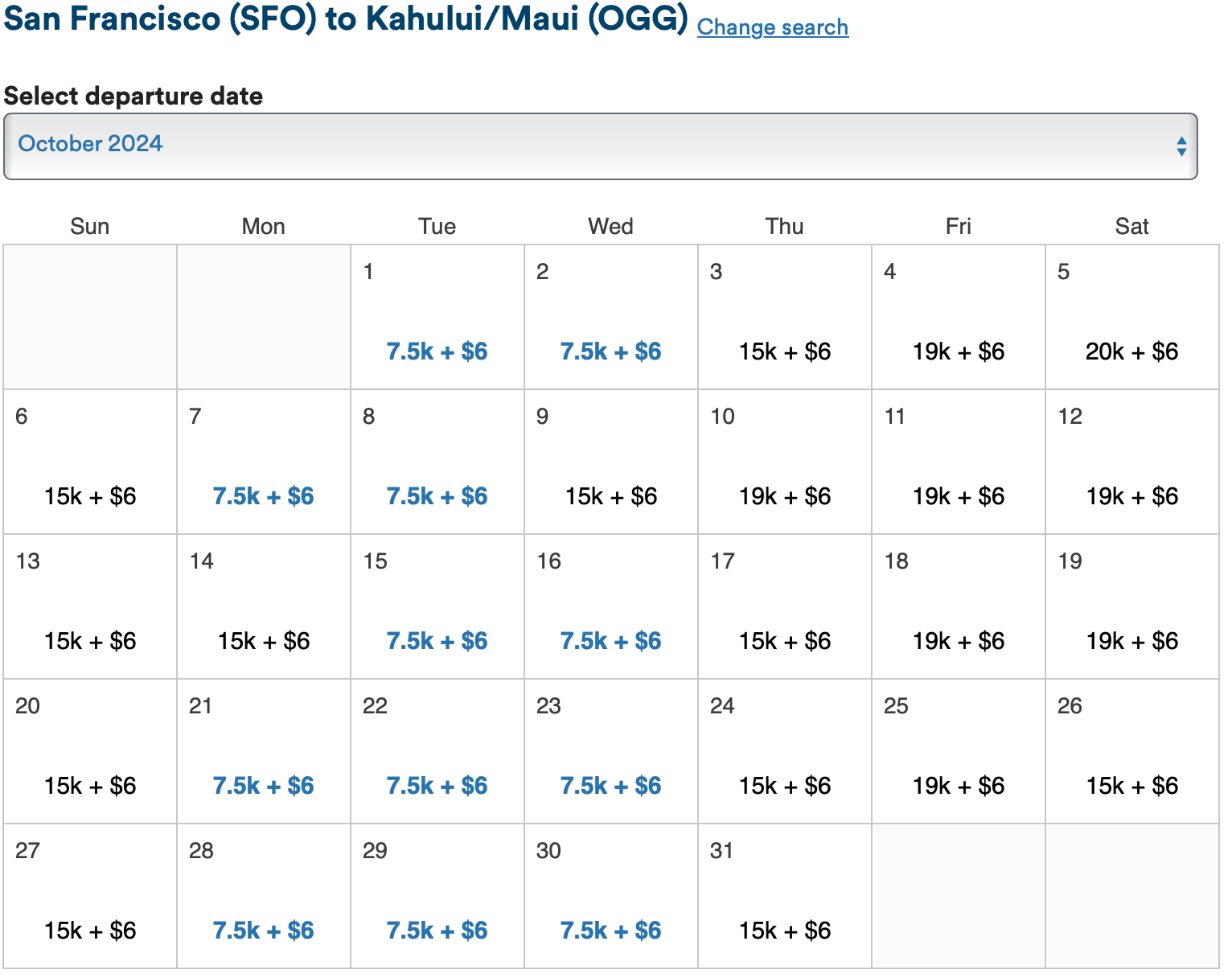Screen dimensions: 1232x978
Task: Pick October 16 departure date
Action: tap(610, 641)
